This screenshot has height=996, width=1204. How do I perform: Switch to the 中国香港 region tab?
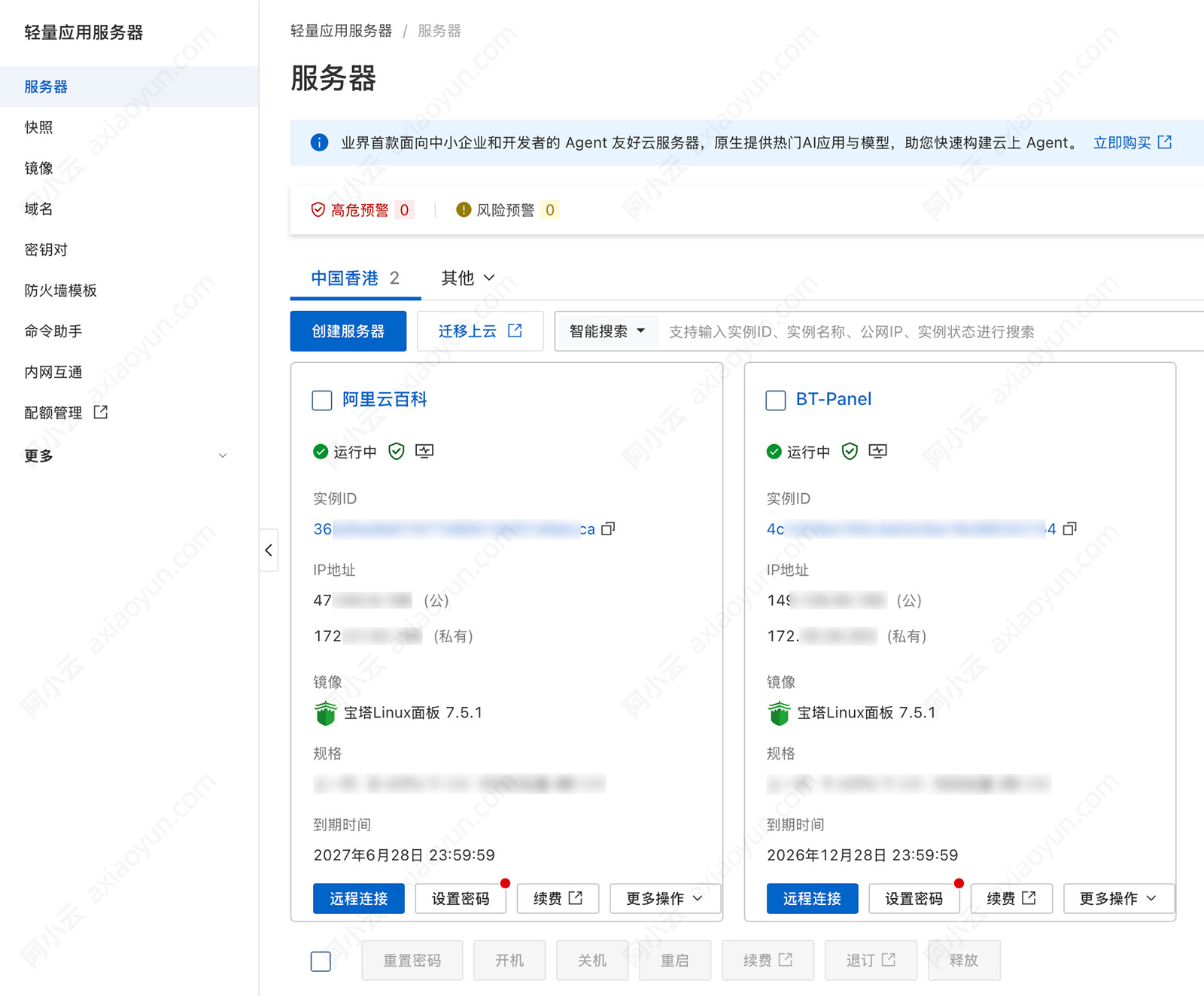tap(355, 279)
